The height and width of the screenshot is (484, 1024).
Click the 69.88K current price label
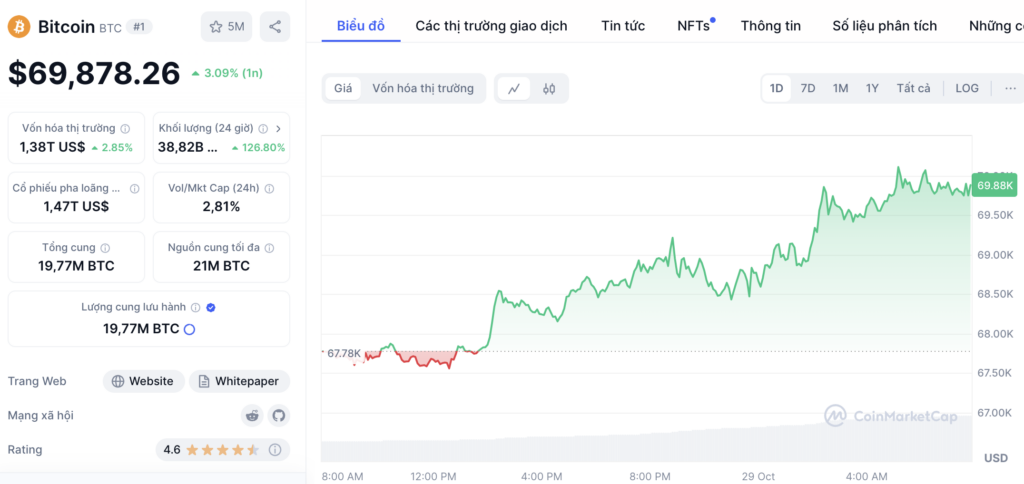tap(994, 186)
